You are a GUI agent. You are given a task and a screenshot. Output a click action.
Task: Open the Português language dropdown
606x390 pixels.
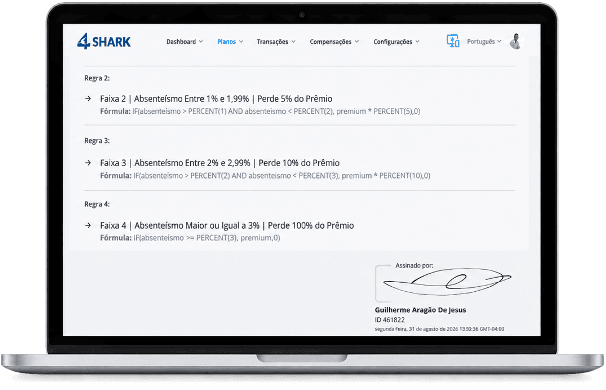pos(484,41)
